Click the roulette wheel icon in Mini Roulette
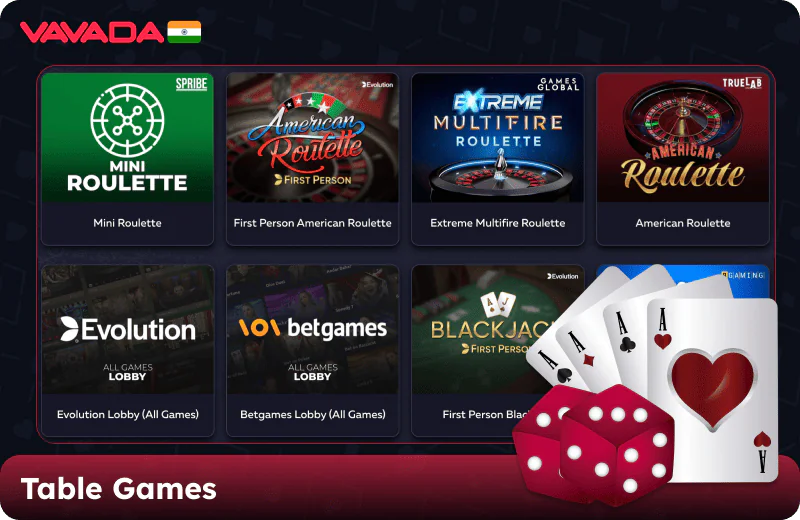Screen dimensions: 800x520 (128, 120)
